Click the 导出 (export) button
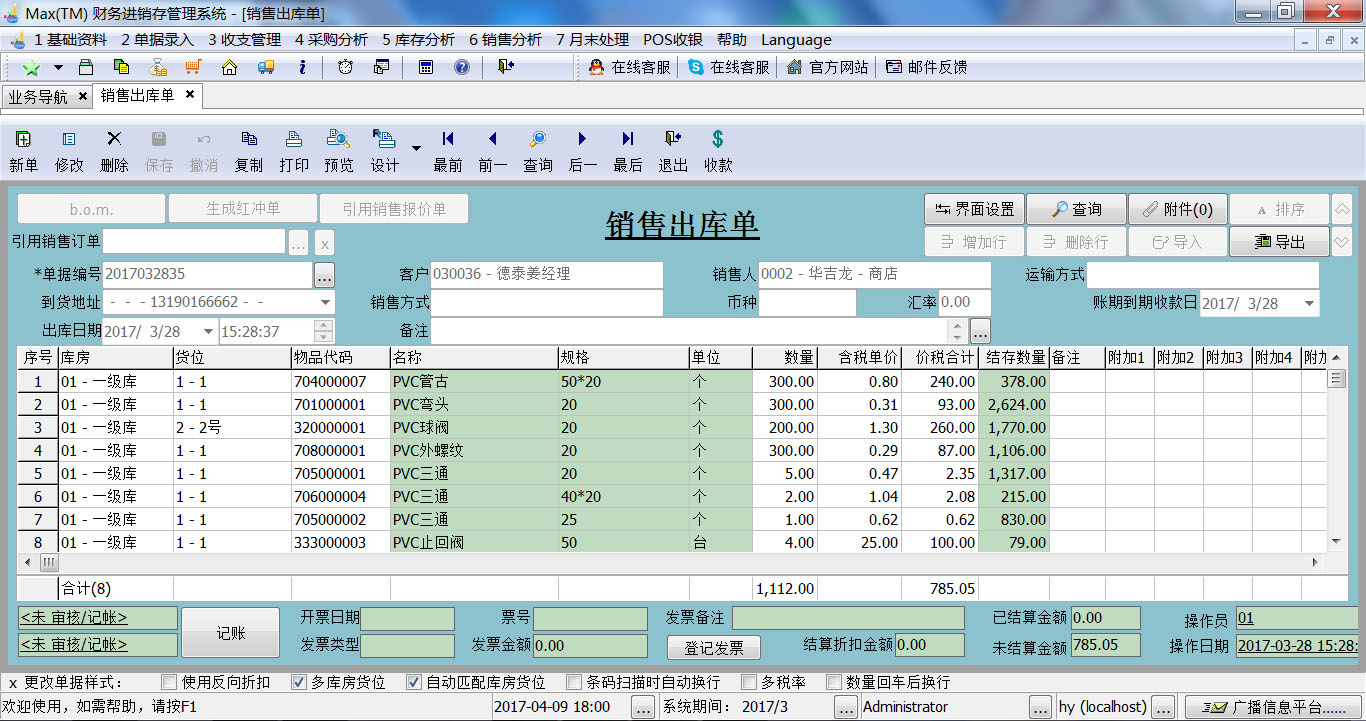The width and height of the screenshot is (1366, 721). coord(1279,241)
